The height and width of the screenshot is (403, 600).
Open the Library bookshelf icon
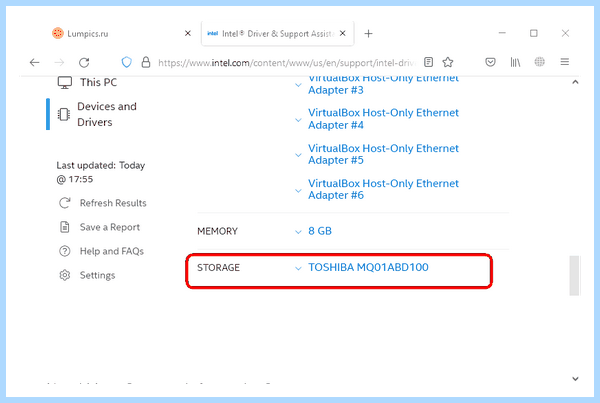515,62
